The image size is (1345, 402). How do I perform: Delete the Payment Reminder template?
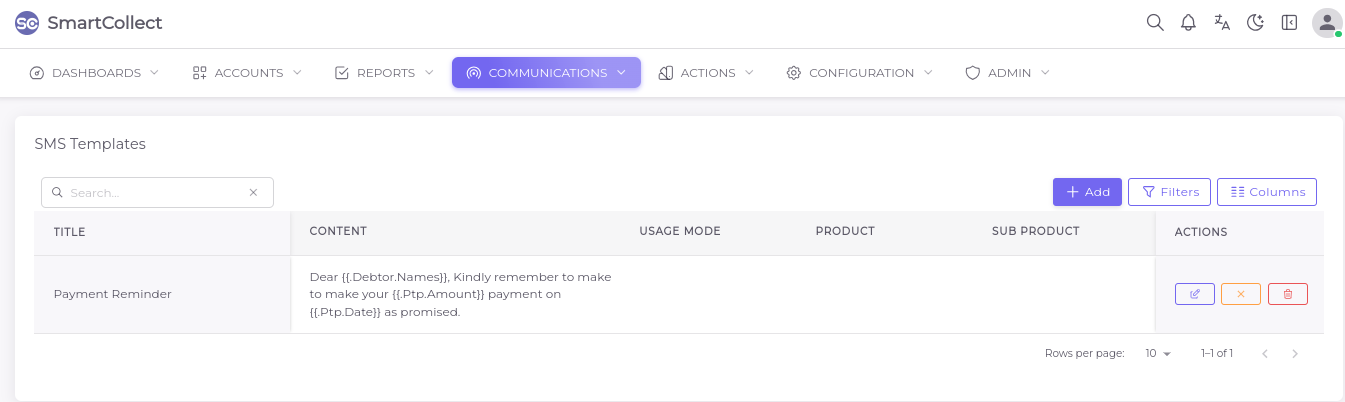pyautogui.click(x=1288, y=294)
